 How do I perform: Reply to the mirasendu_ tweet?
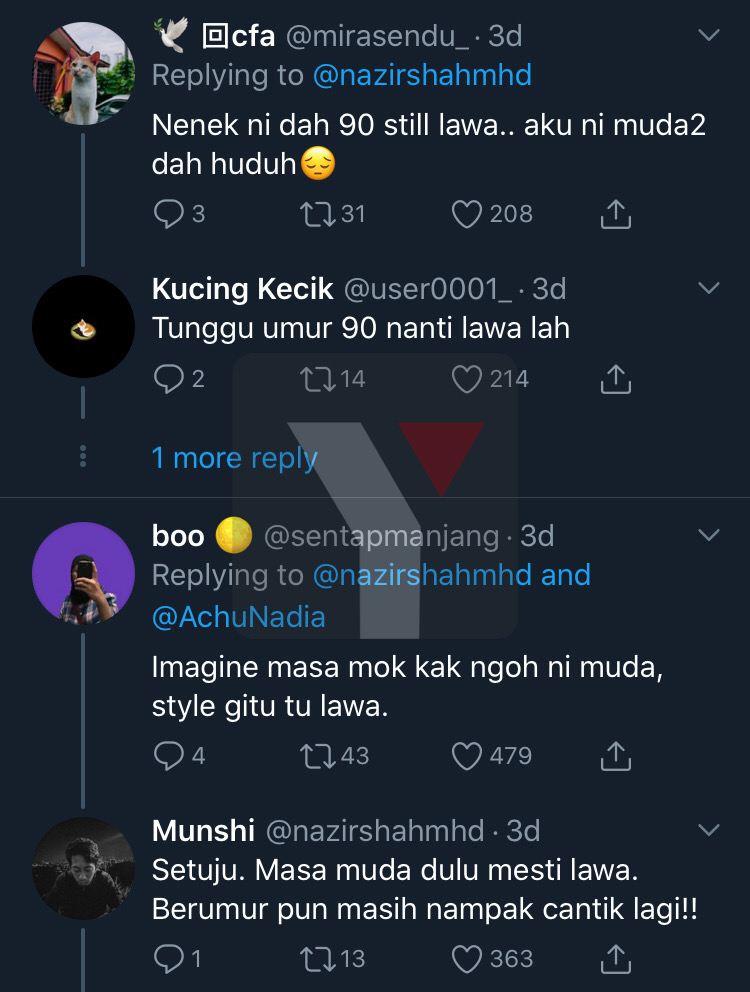coord(168,213)
